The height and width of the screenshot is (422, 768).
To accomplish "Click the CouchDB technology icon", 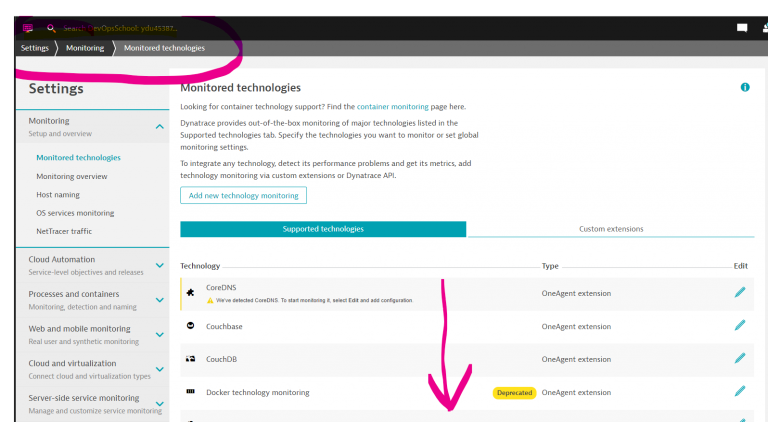I will tap(191, 359).
